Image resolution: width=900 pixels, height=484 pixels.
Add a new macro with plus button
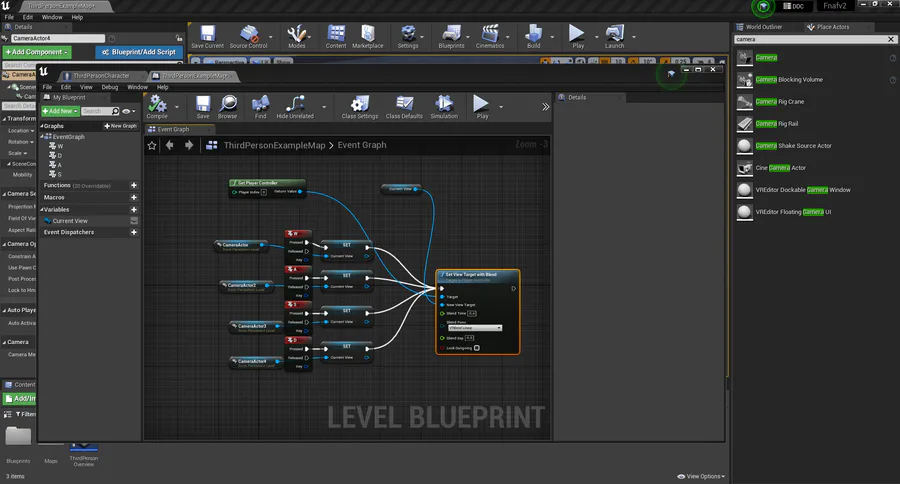point(134,198)
